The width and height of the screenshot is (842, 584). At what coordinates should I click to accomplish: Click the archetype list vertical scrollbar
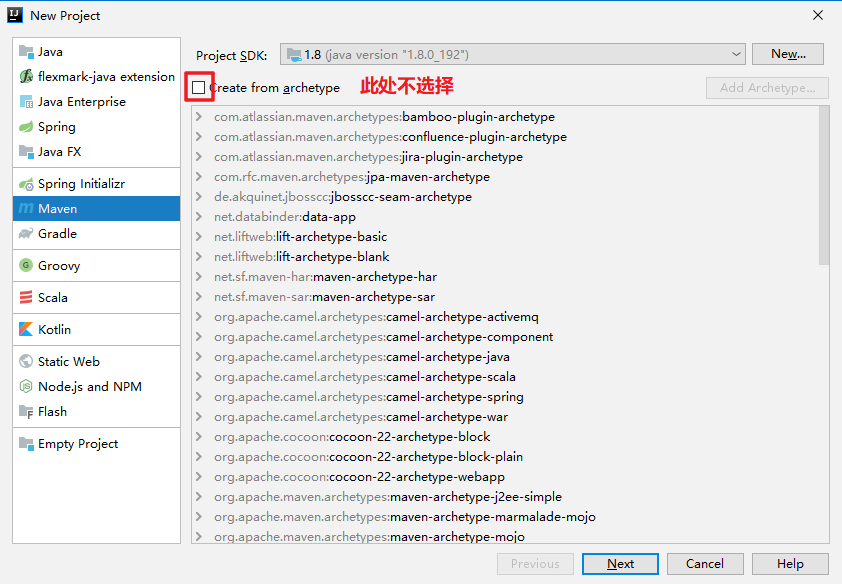pos(824,186)
